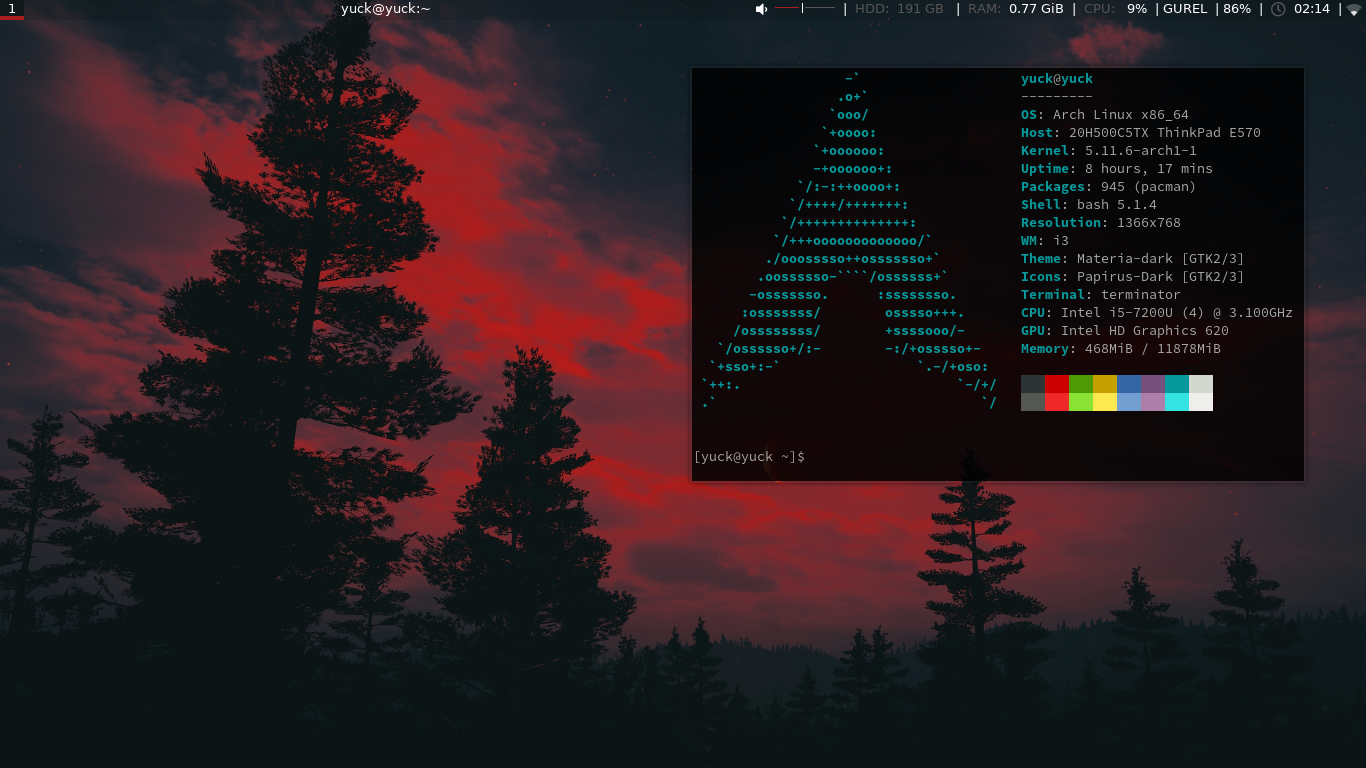Screen dimensions: 1366x768
Task: Click the HDD 191 GB status entry
Action: (899, 9)
